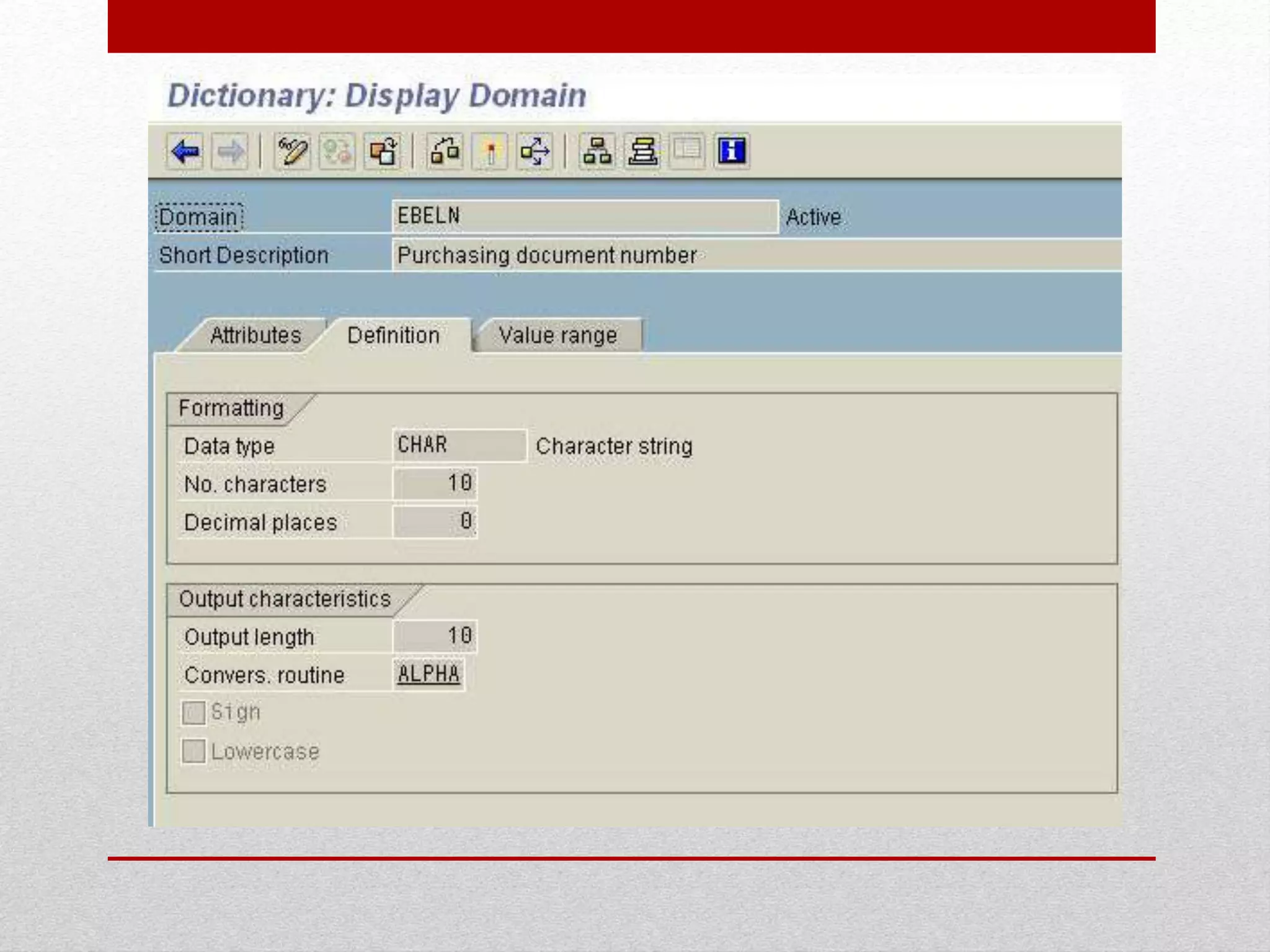1270x952 pixels.
Task: Open the Other Object icon
Action: 383,151
